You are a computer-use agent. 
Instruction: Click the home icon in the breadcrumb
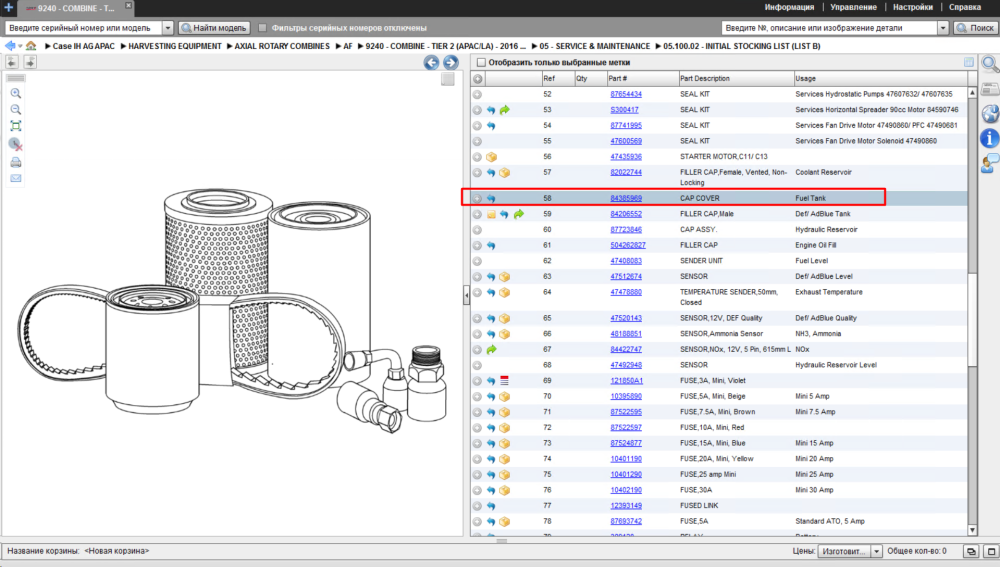coord(31,46)
